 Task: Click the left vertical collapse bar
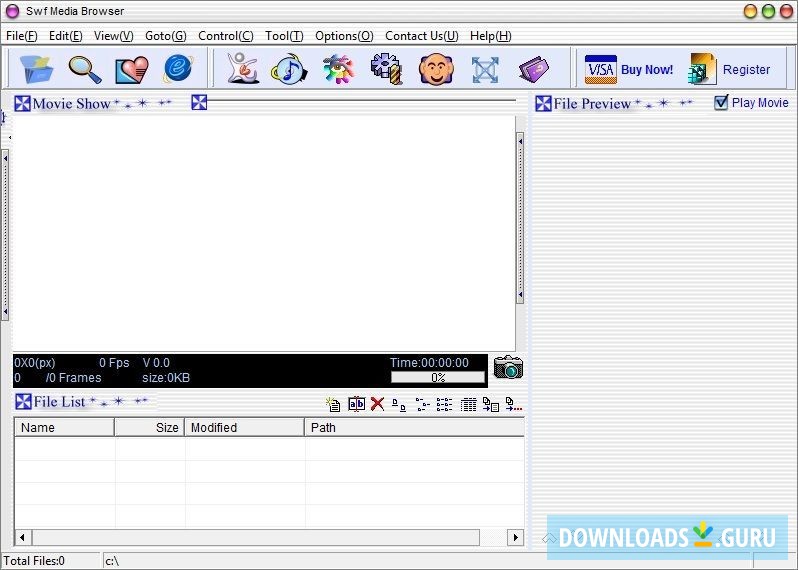click(5, 235)
